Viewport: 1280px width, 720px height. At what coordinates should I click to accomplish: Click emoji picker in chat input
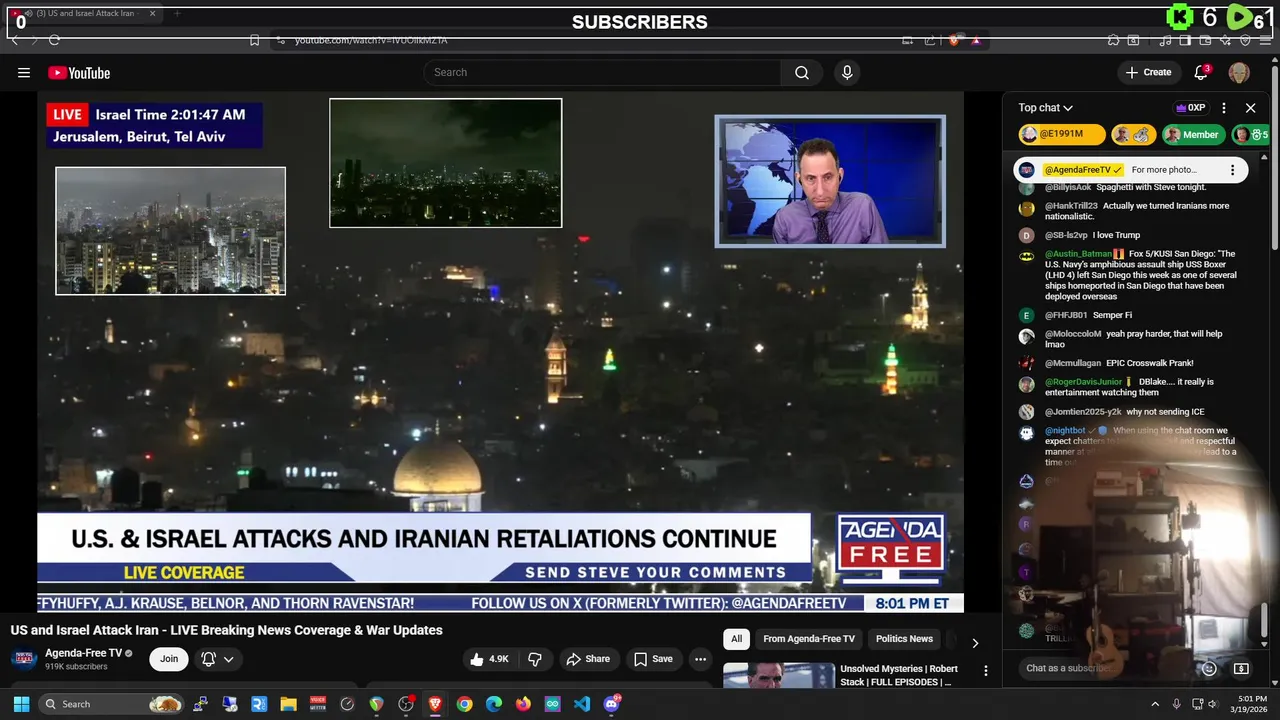coord(1209,668)
